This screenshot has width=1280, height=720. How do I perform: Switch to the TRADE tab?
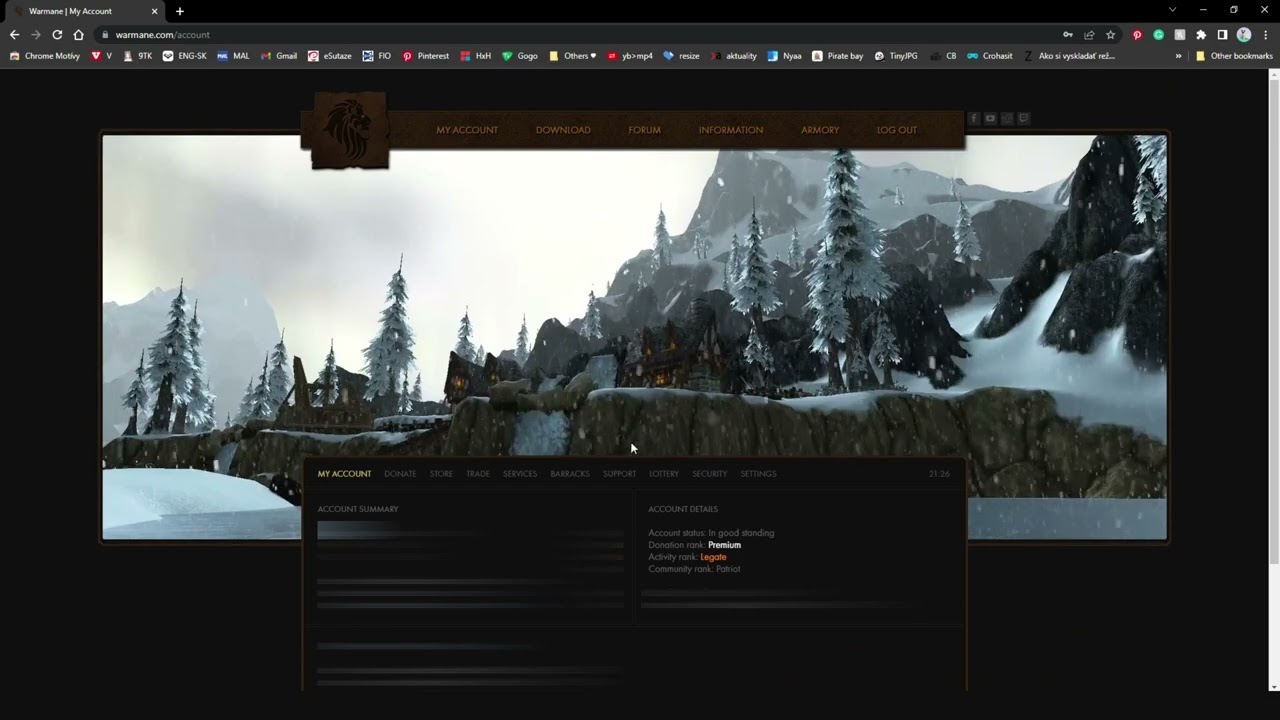(478, 474)
